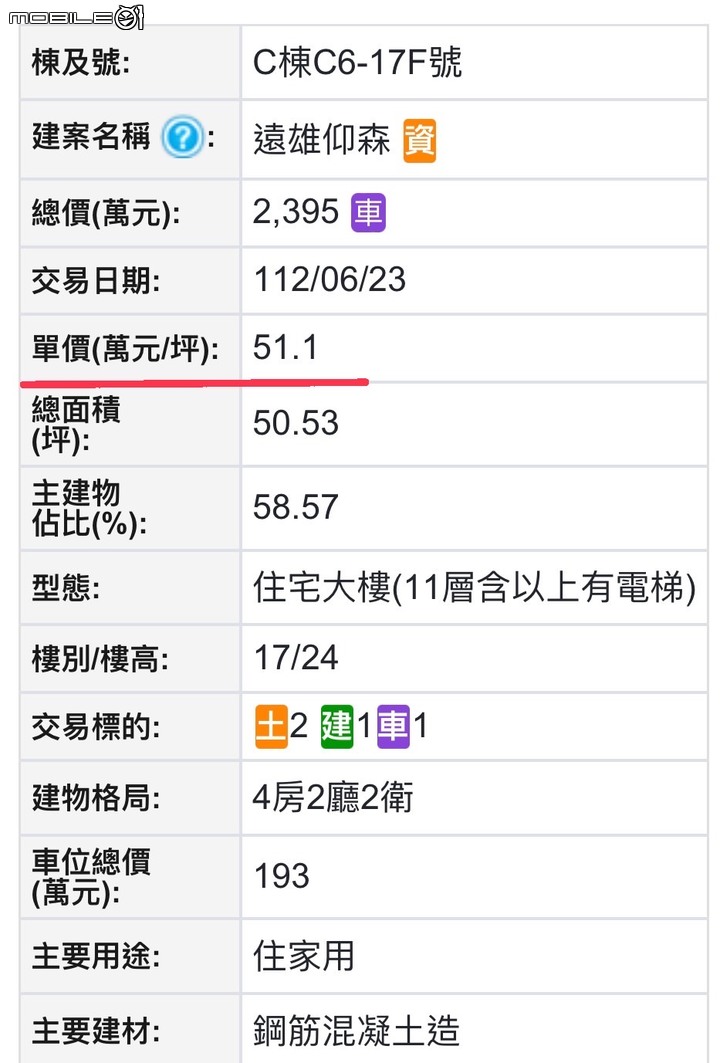This screenshot has height=1063, width=720.
Task: Click the Mobile01 logo watermark
Action: (x=77, y=17)
